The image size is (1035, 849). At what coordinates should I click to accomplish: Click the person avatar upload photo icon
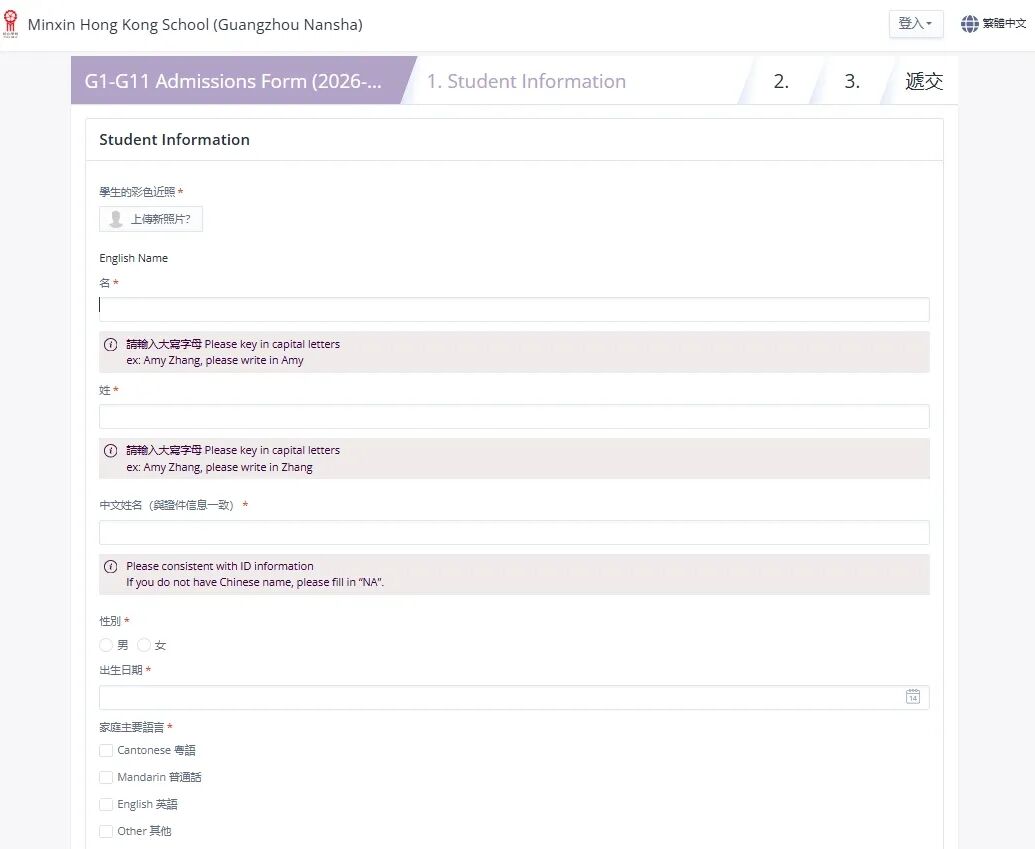[116, 219]
